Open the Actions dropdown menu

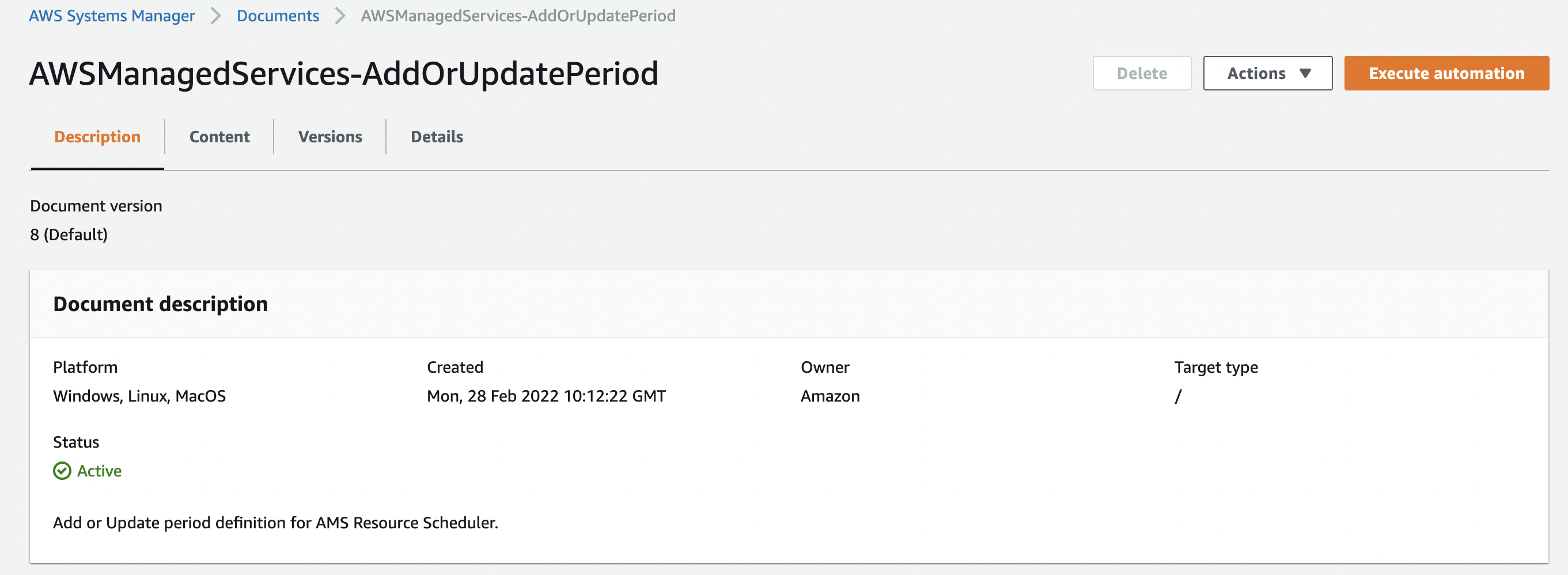[1267, 73]
